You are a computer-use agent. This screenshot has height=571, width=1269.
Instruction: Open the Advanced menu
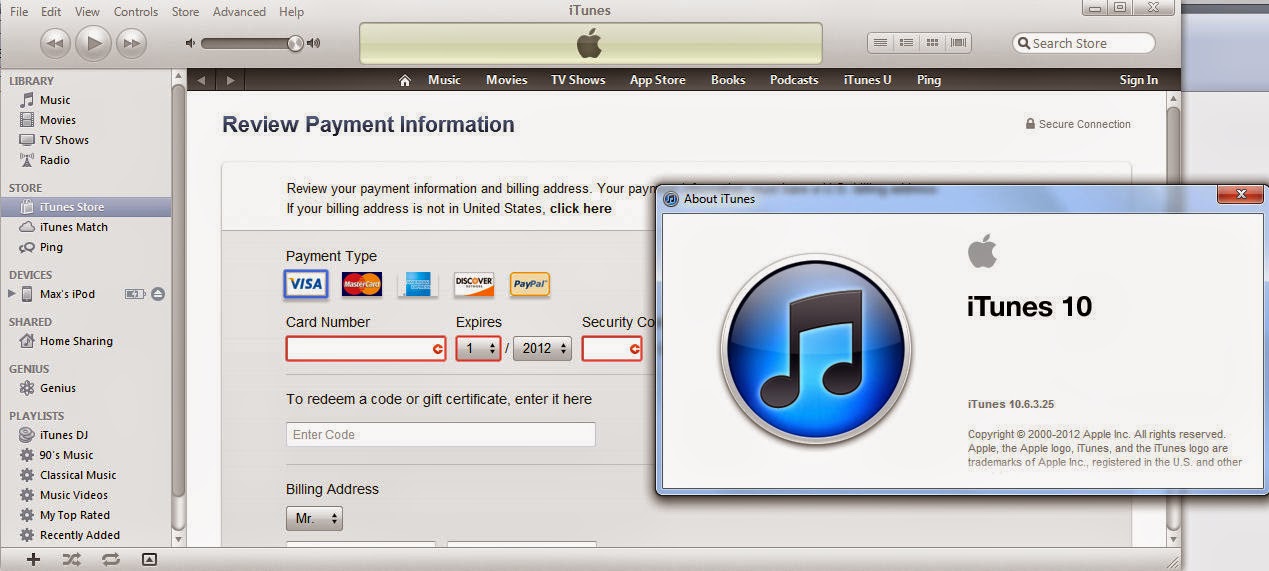click(239, 12)
